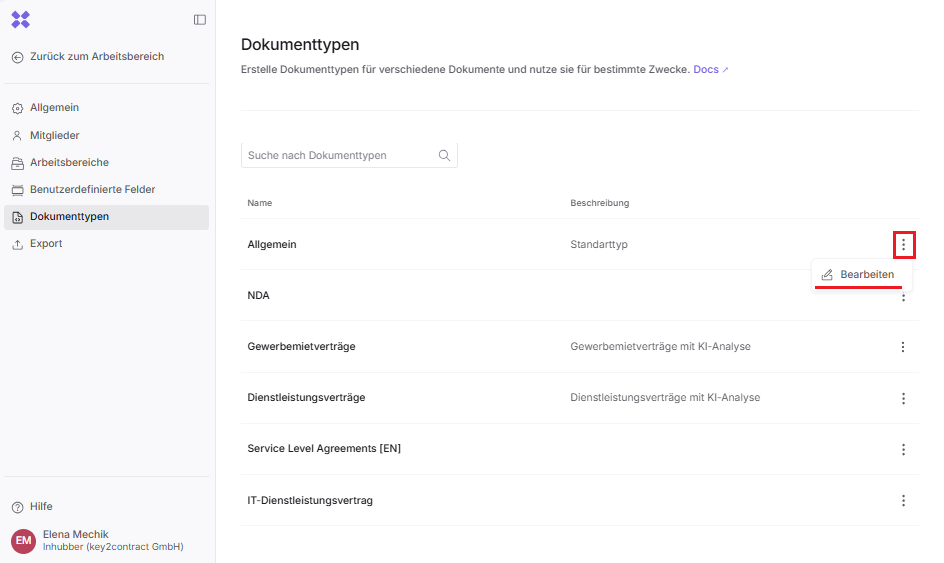The width and height of the screenshot is (944, 563).
Task: Click the Hilfe question mark icon
Action: click(x=17, y=507)
